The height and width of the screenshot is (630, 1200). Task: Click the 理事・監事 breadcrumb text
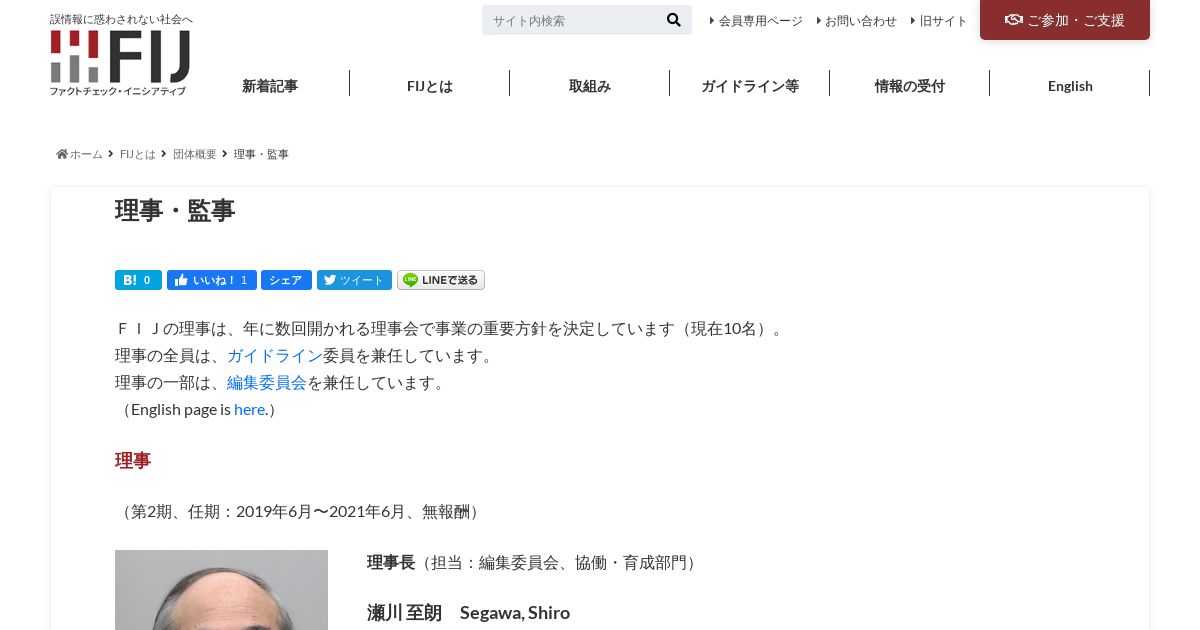pyautogui.click(x=261, y=154)
